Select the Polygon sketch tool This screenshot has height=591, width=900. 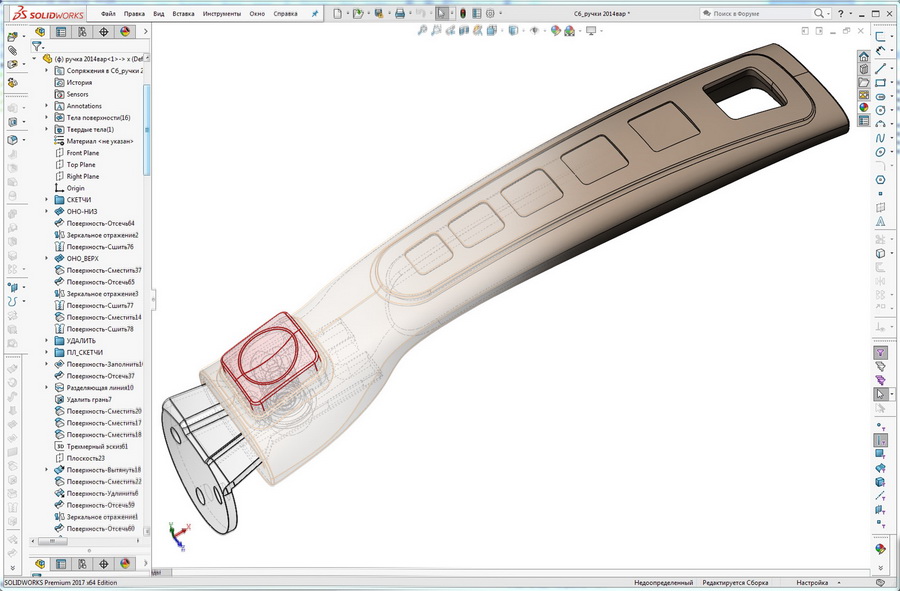(880, 180)
